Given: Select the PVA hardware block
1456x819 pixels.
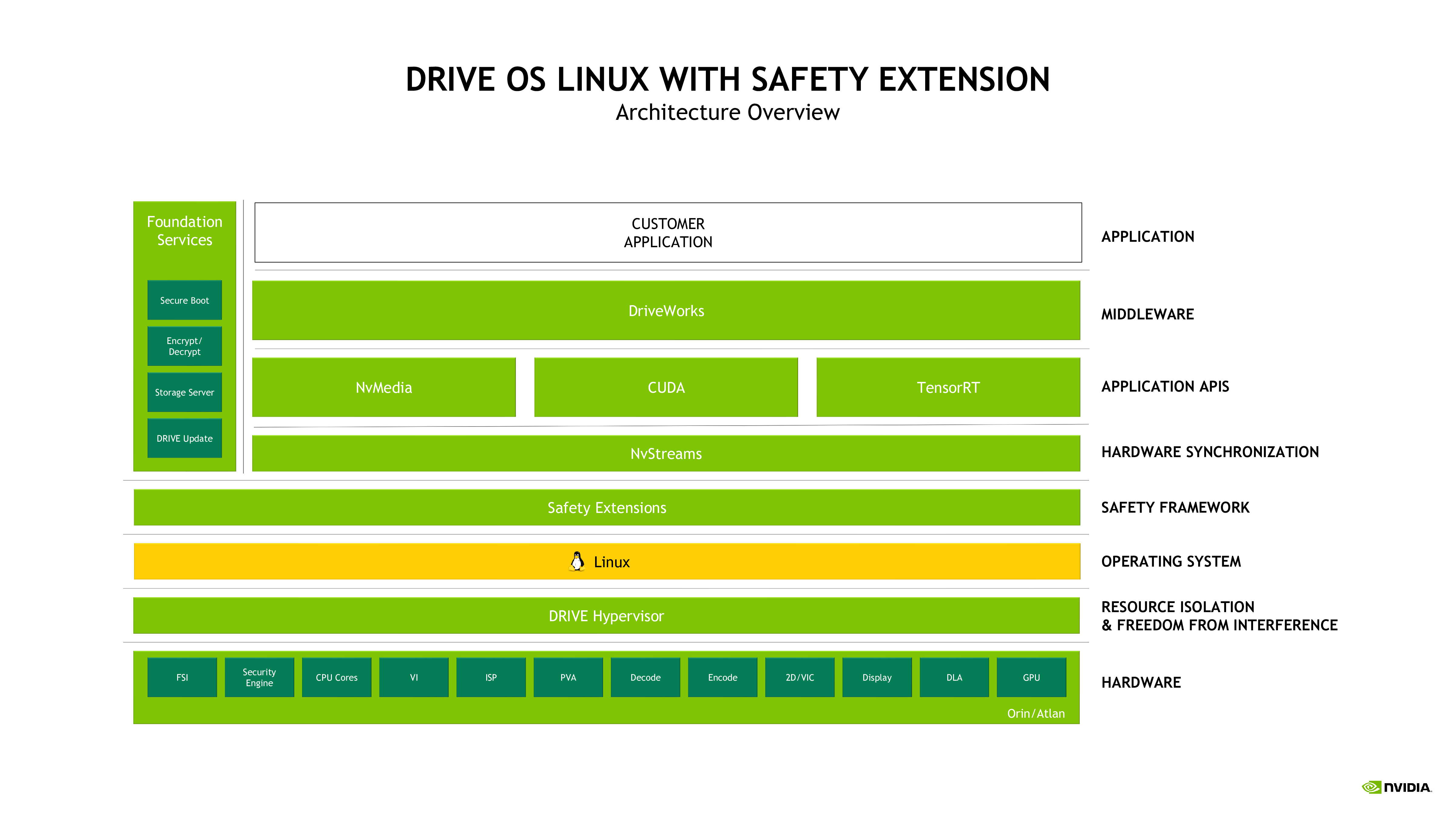Looking at the screenshot, I should click(x=568, y=677).
